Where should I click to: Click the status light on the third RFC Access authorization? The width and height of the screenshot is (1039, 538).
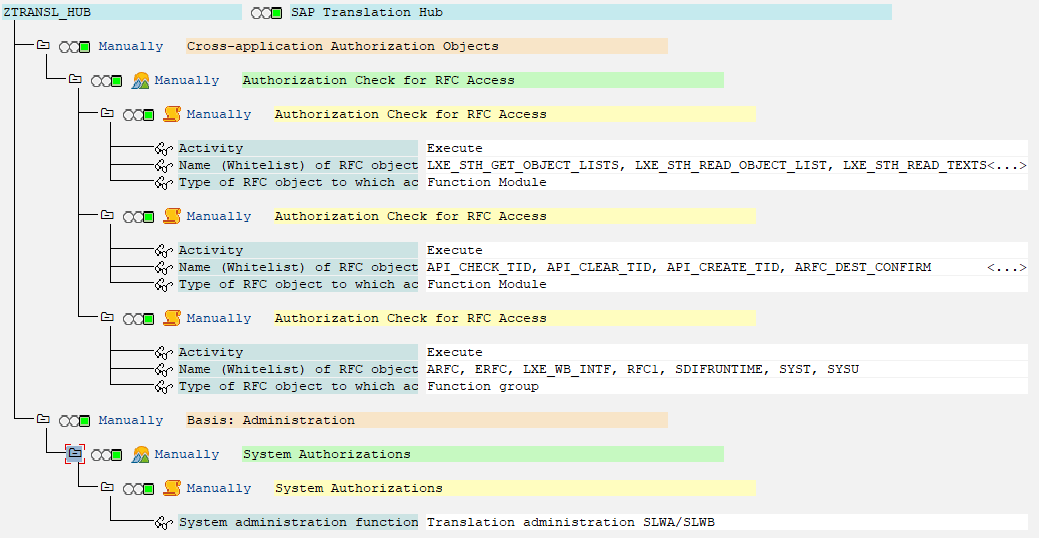tap(138, 319)
